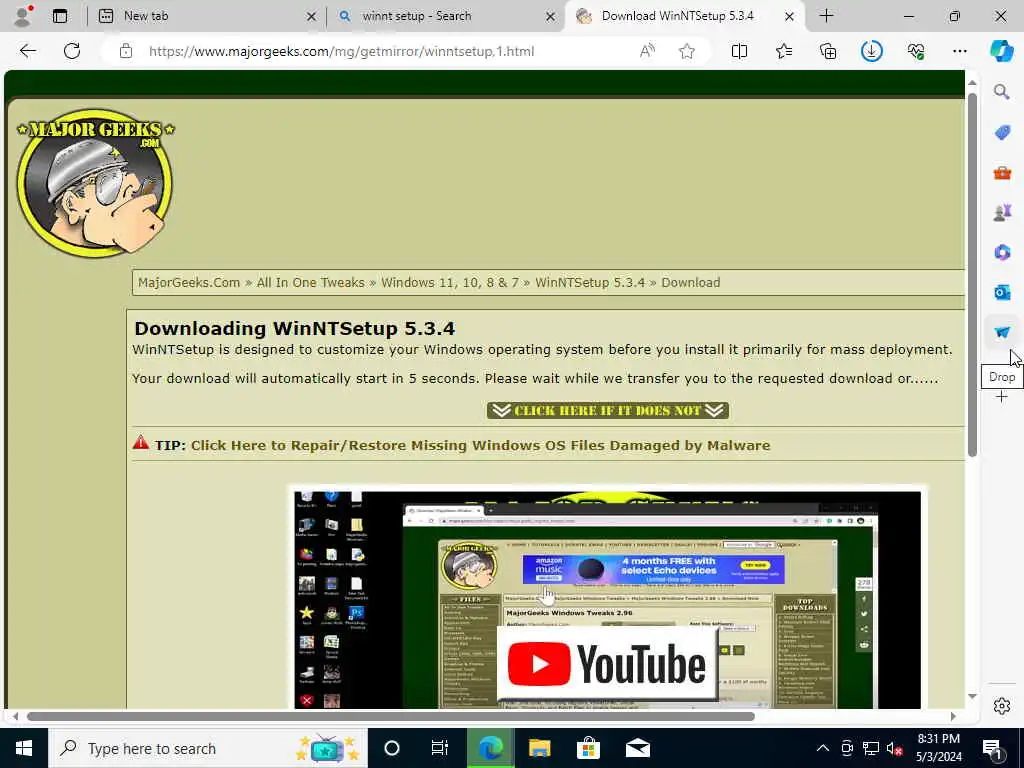1024x768 pixels.
Task: Open the Windows Start menu
Action: tap(24, 748)
